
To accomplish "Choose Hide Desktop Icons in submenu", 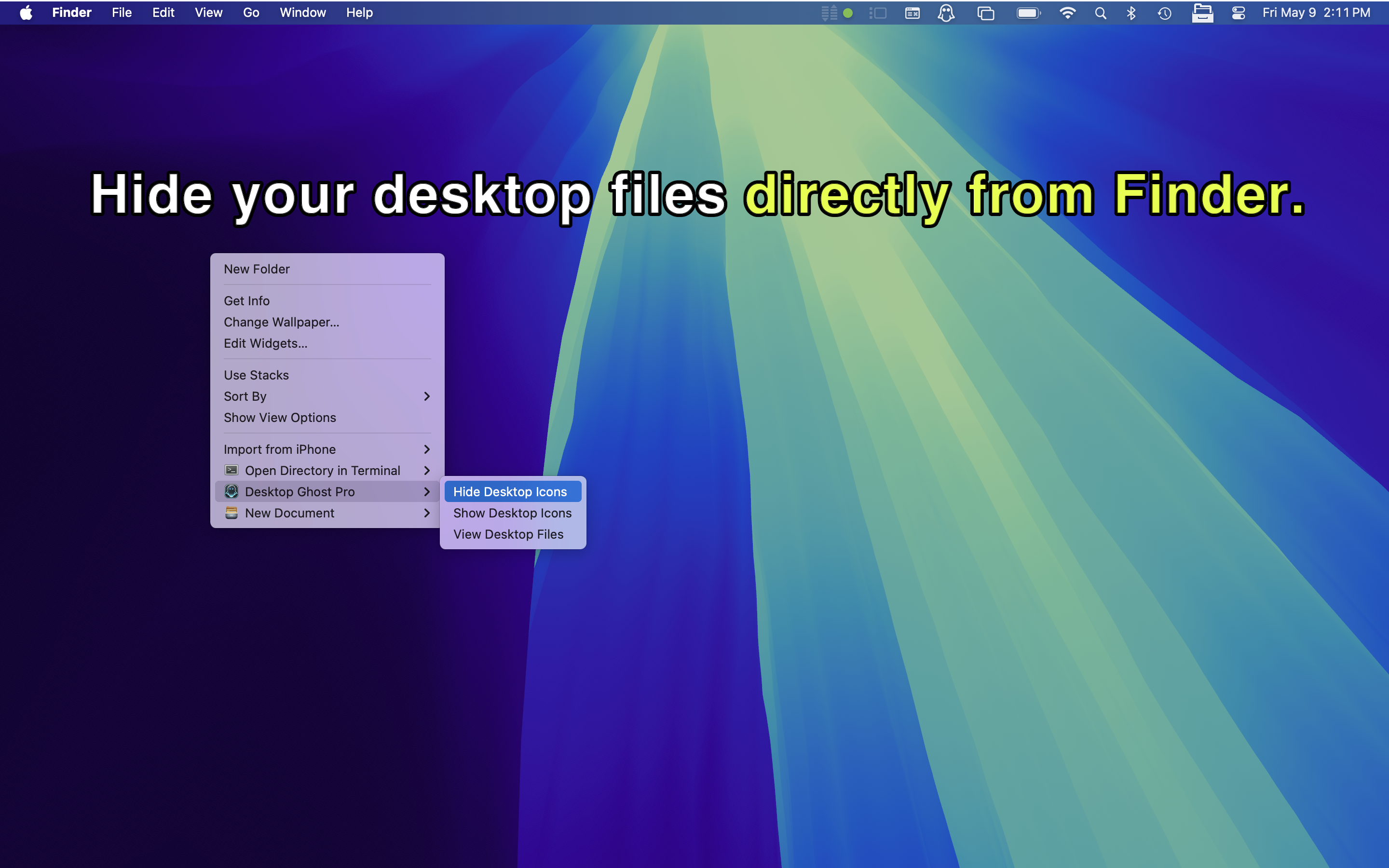I will point(513,491).
